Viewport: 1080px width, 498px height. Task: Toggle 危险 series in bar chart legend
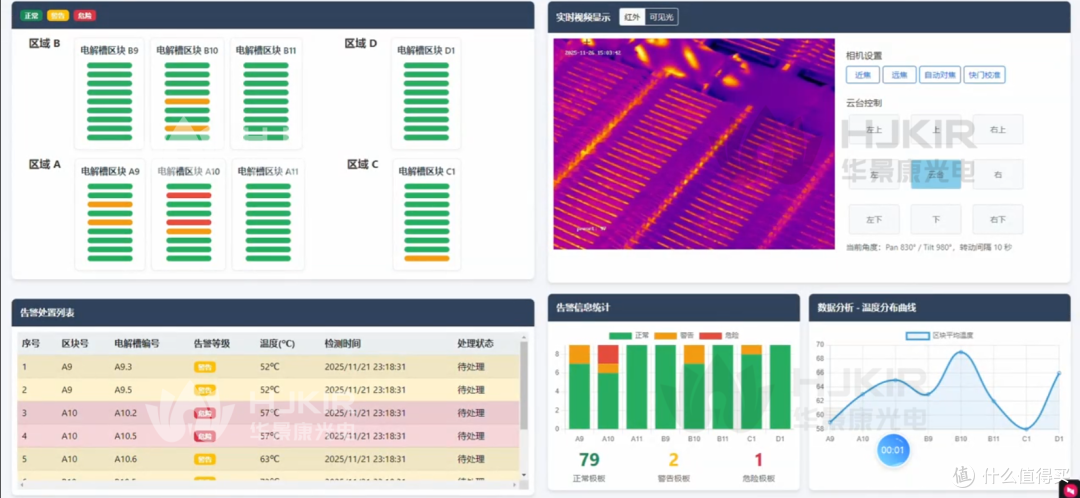click(718, 335)
